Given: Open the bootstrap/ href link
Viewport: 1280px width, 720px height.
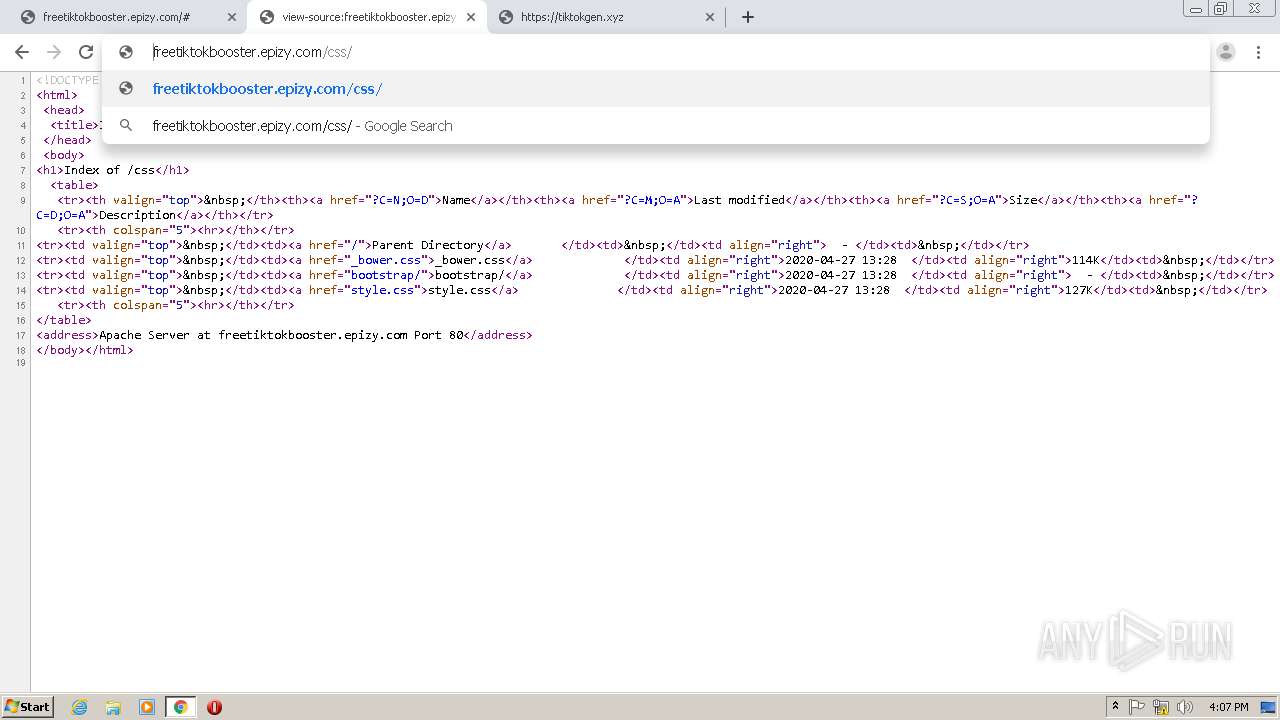Looking at the screenshot, I should pos(386,275).
